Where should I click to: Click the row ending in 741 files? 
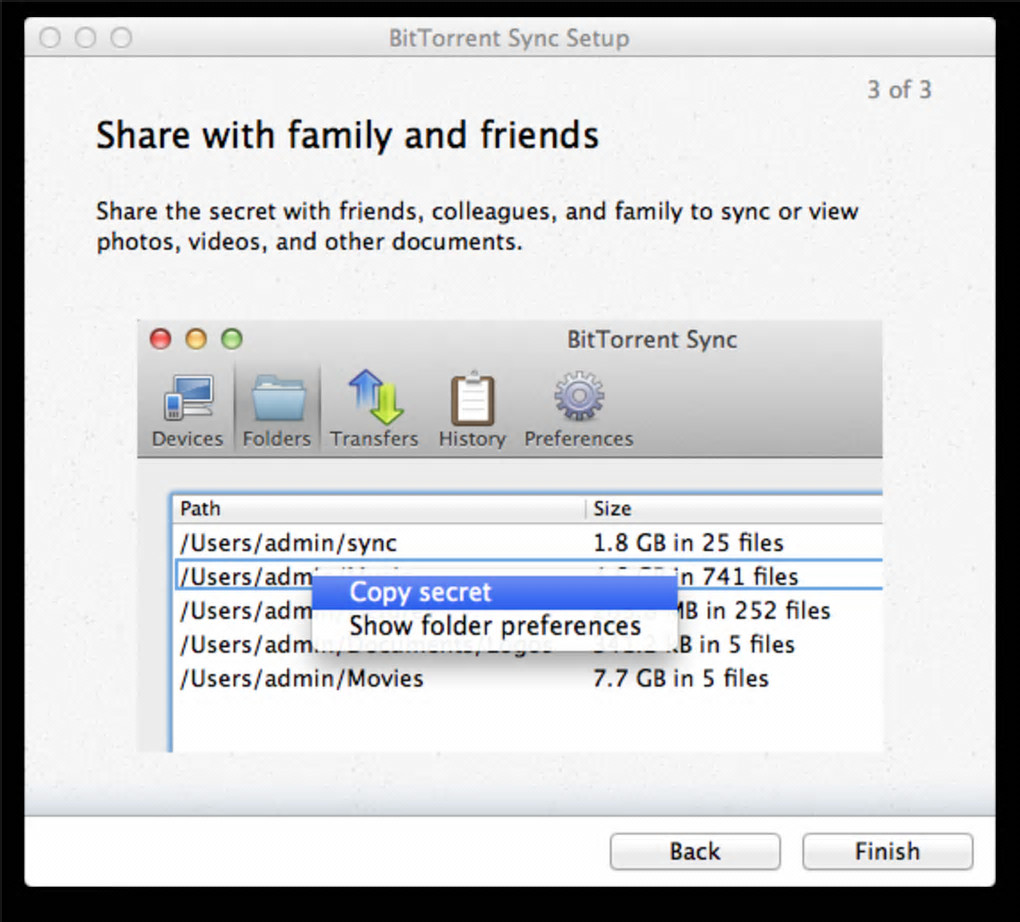tap(528, 576)
